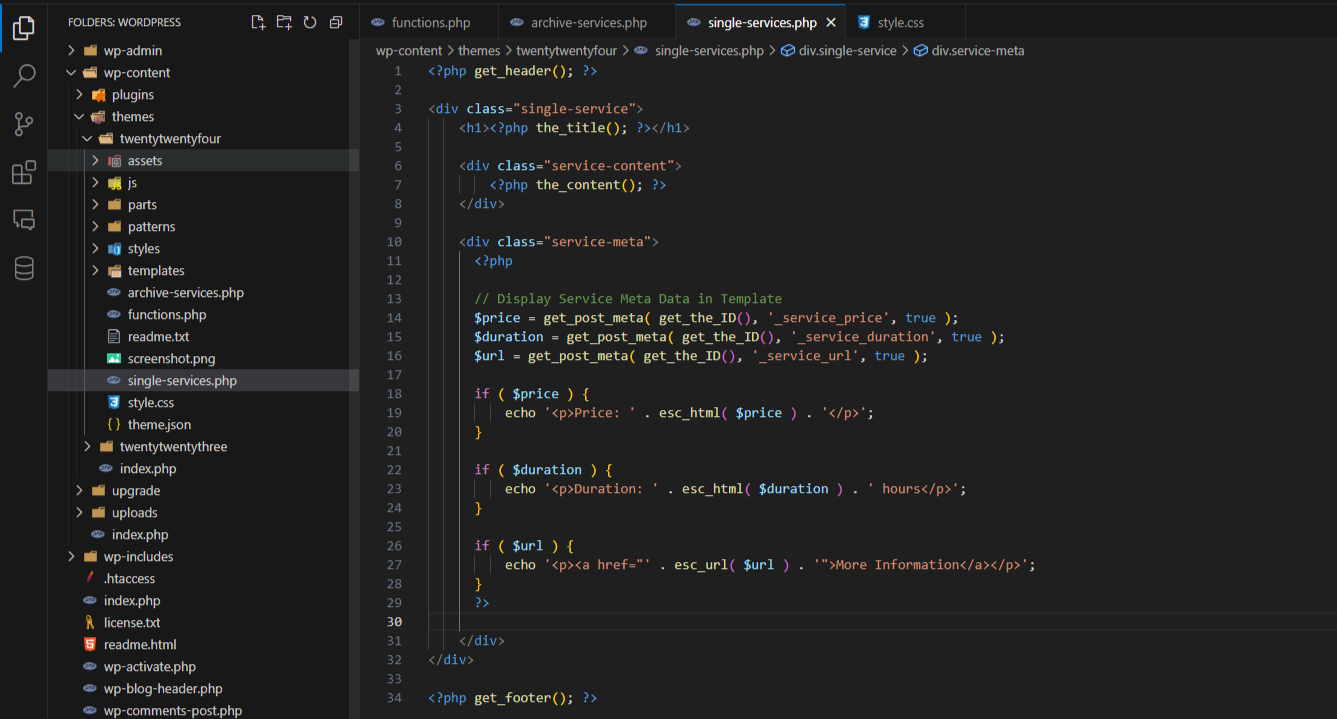Expand the twentytwentythree folder

point(173,447)
